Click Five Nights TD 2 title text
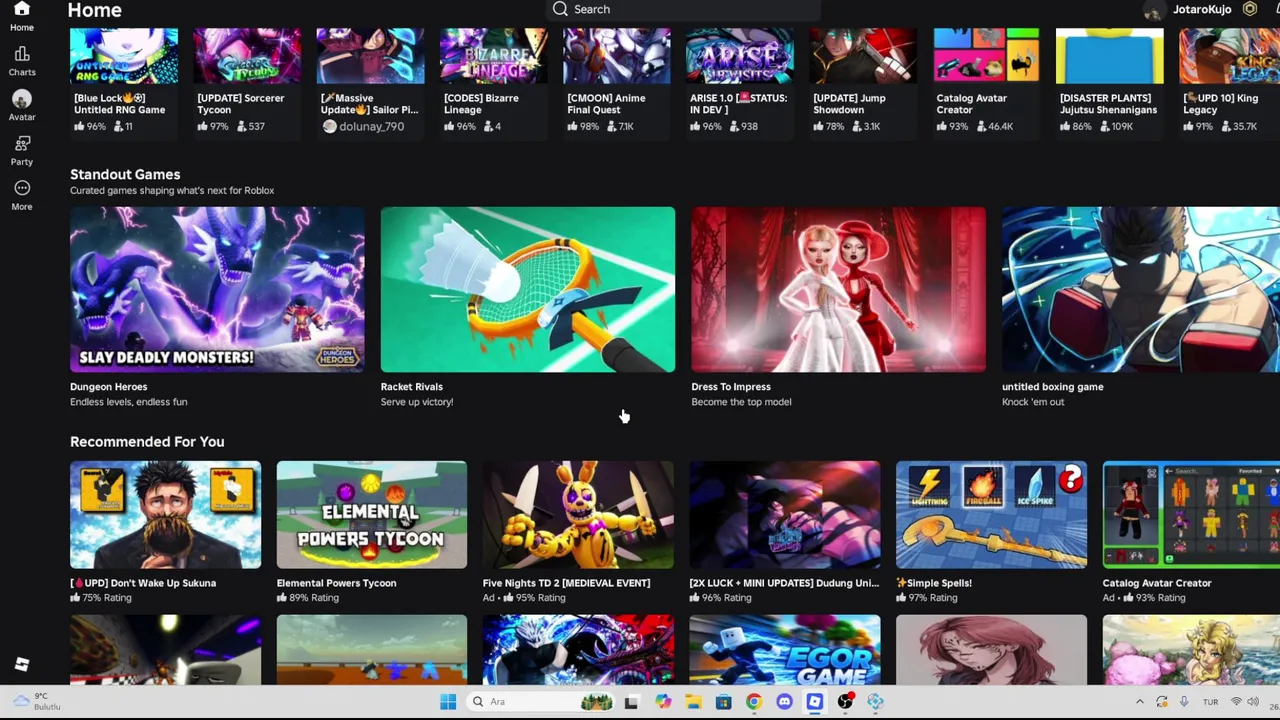The height and width of the screenshot is (720, 1280). [566, 583]
